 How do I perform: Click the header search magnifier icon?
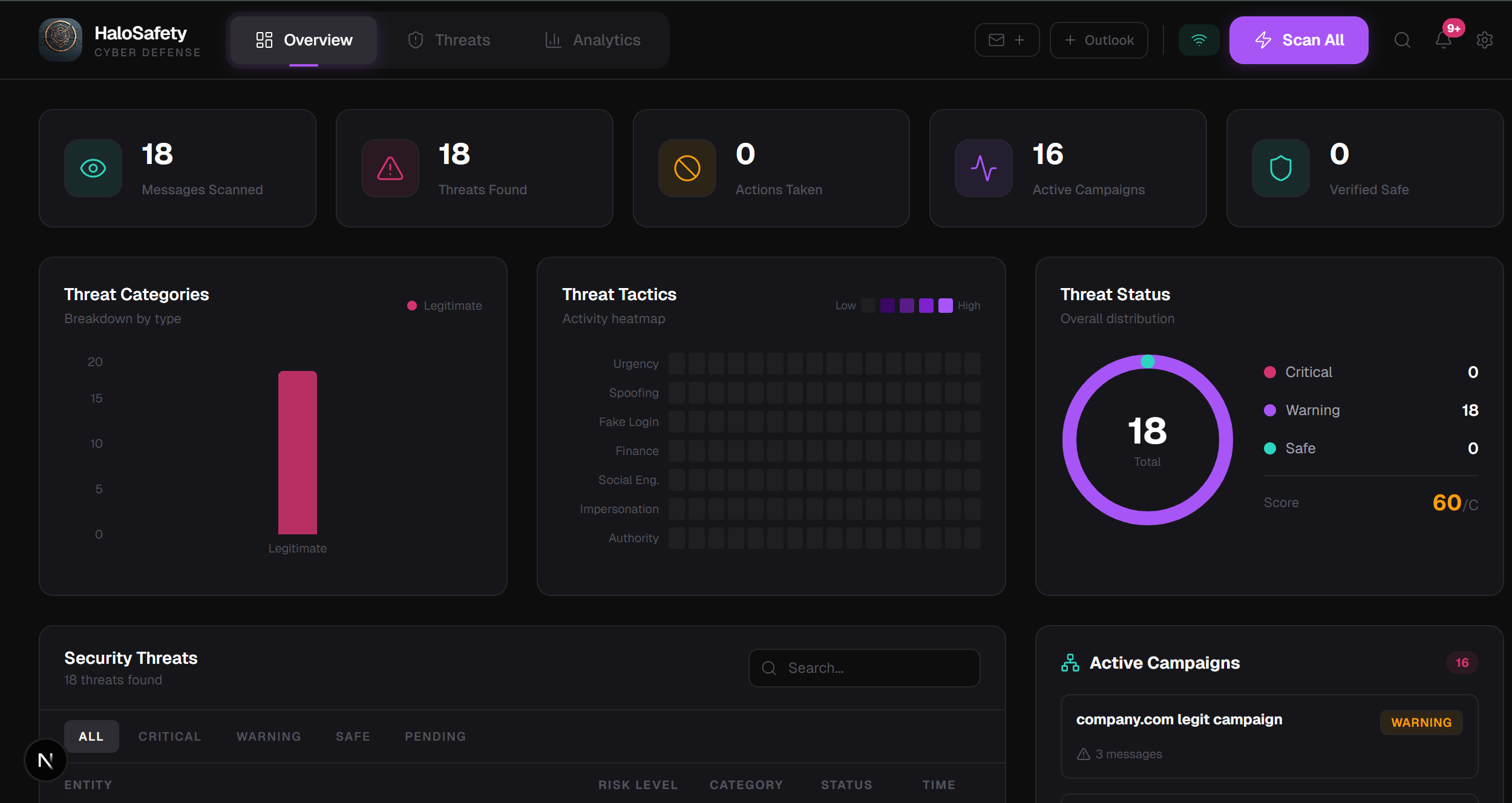click(1402, 40)
